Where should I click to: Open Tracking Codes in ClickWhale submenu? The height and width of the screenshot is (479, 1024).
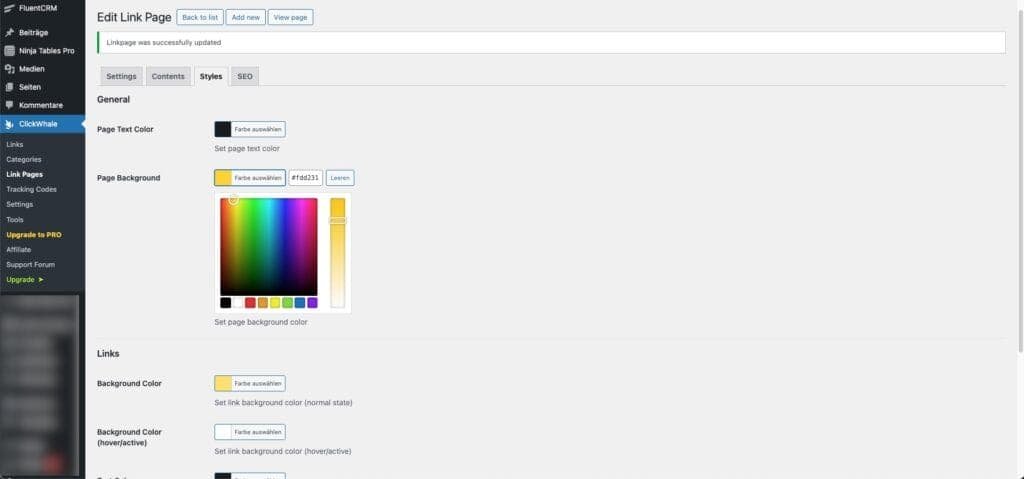(x=31, y=189)
